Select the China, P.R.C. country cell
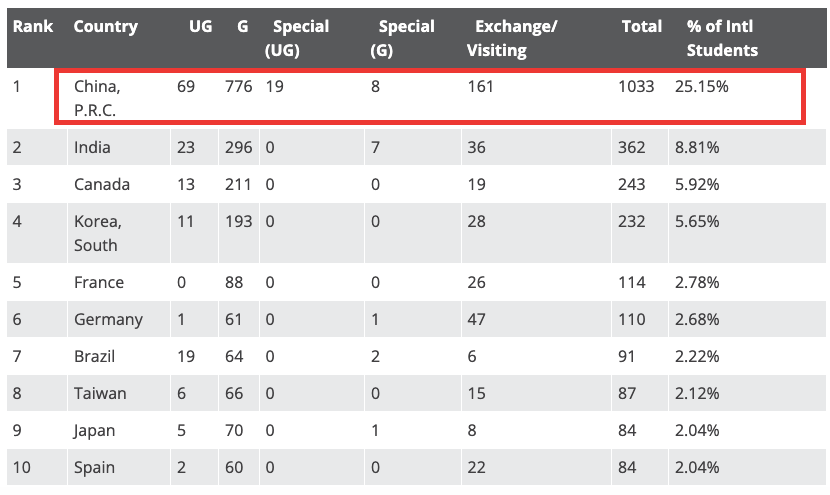 (x=97, y=98)
